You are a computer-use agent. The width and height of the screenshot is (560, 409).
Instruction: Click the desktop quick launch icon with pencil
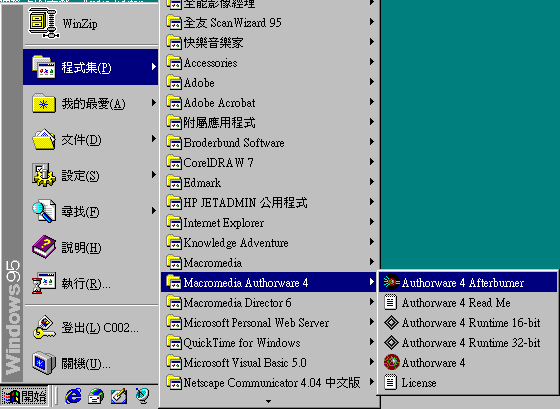[119, 396]
